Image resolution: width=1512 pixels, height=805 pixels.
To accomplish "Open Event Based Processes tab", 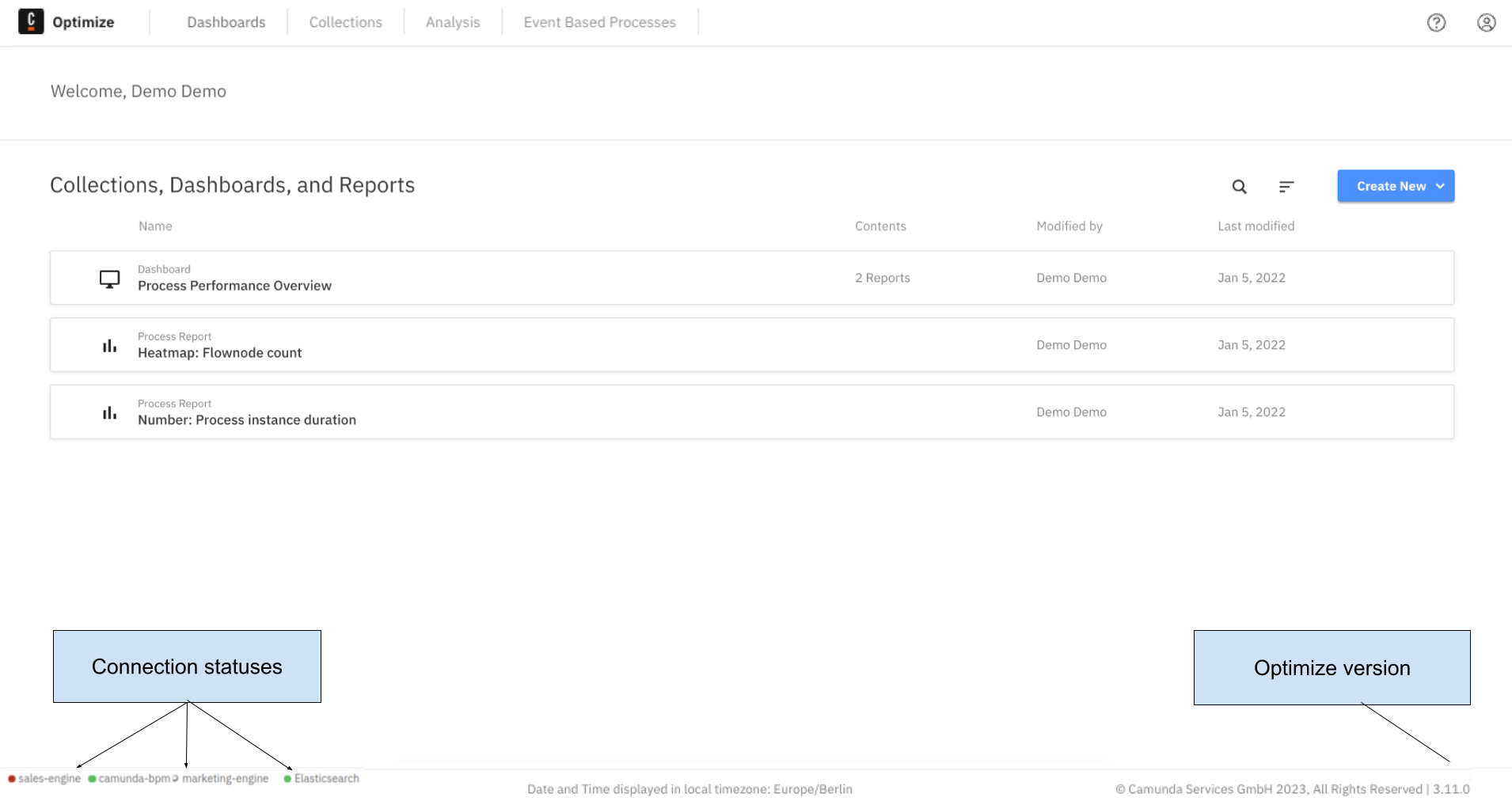I will (x=600, y=22).
